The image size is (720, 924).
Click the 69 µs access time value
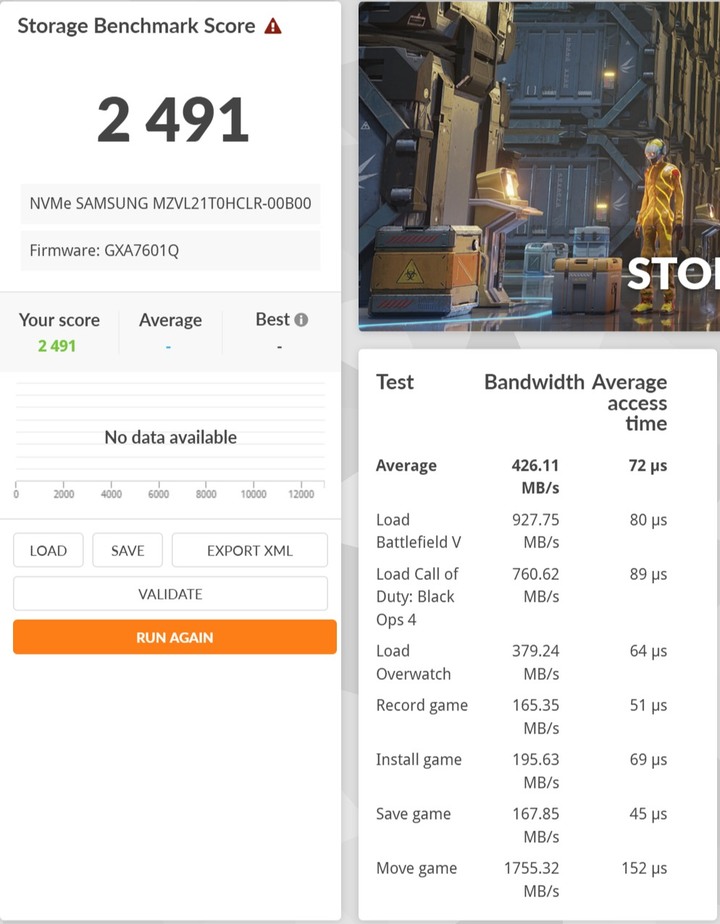click(x=648, y=760)
